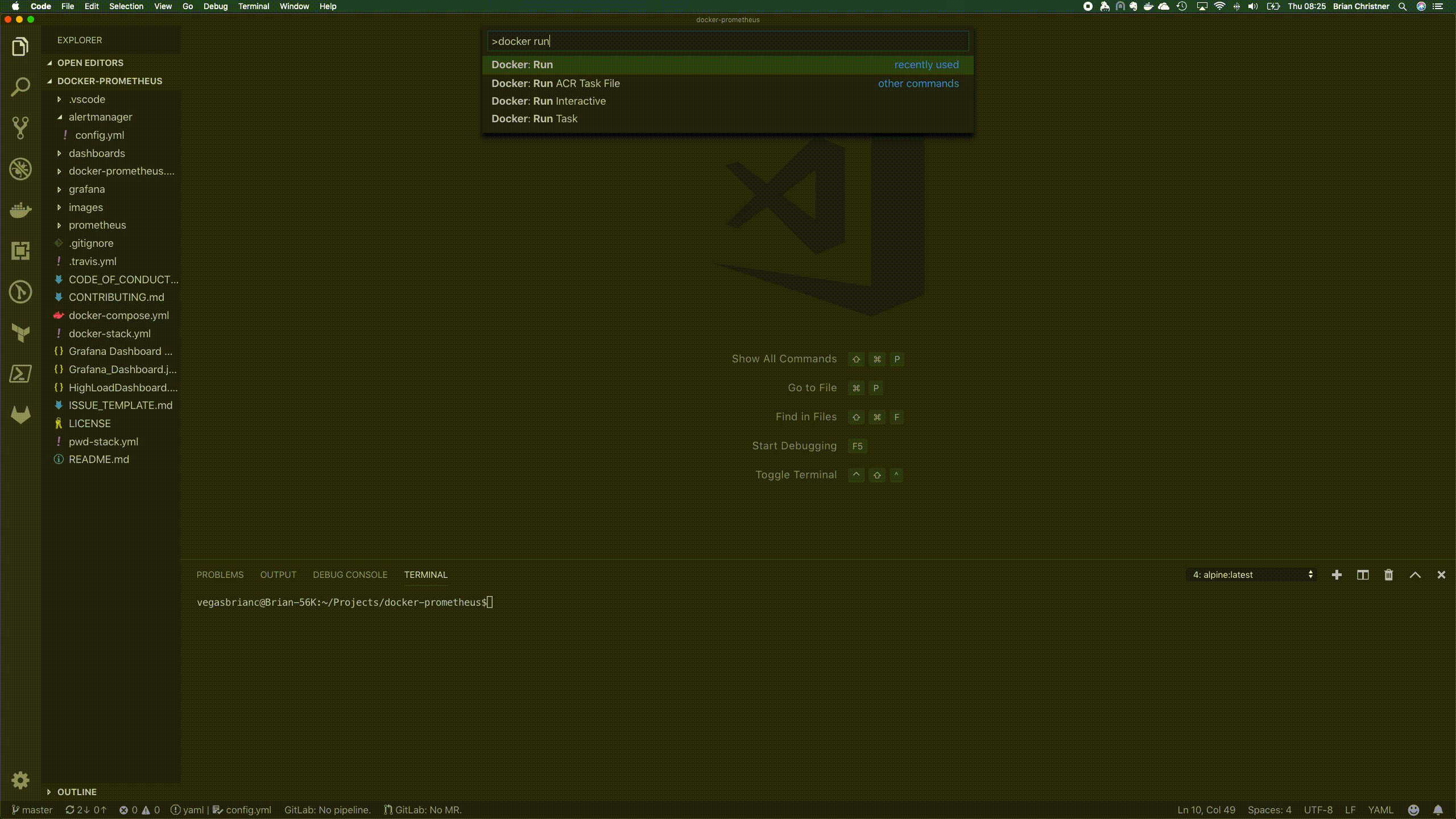Open the Terminal menu in menu bar
Image resolution: width=1456 pixels, height=819 pixels.
tap(253, 6)
